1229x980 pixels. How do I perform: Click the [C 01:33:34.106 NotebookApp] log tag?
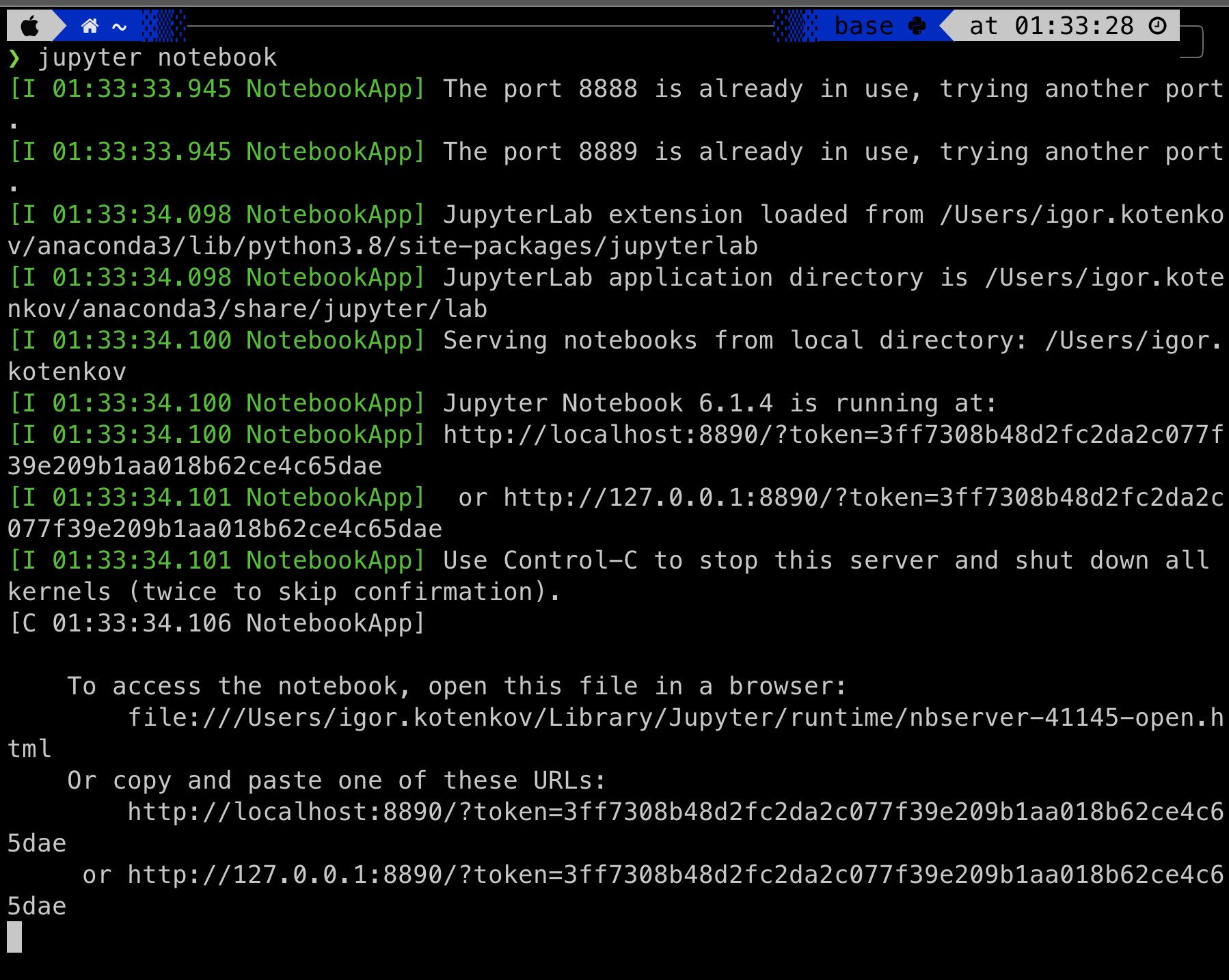pos(217,623)
